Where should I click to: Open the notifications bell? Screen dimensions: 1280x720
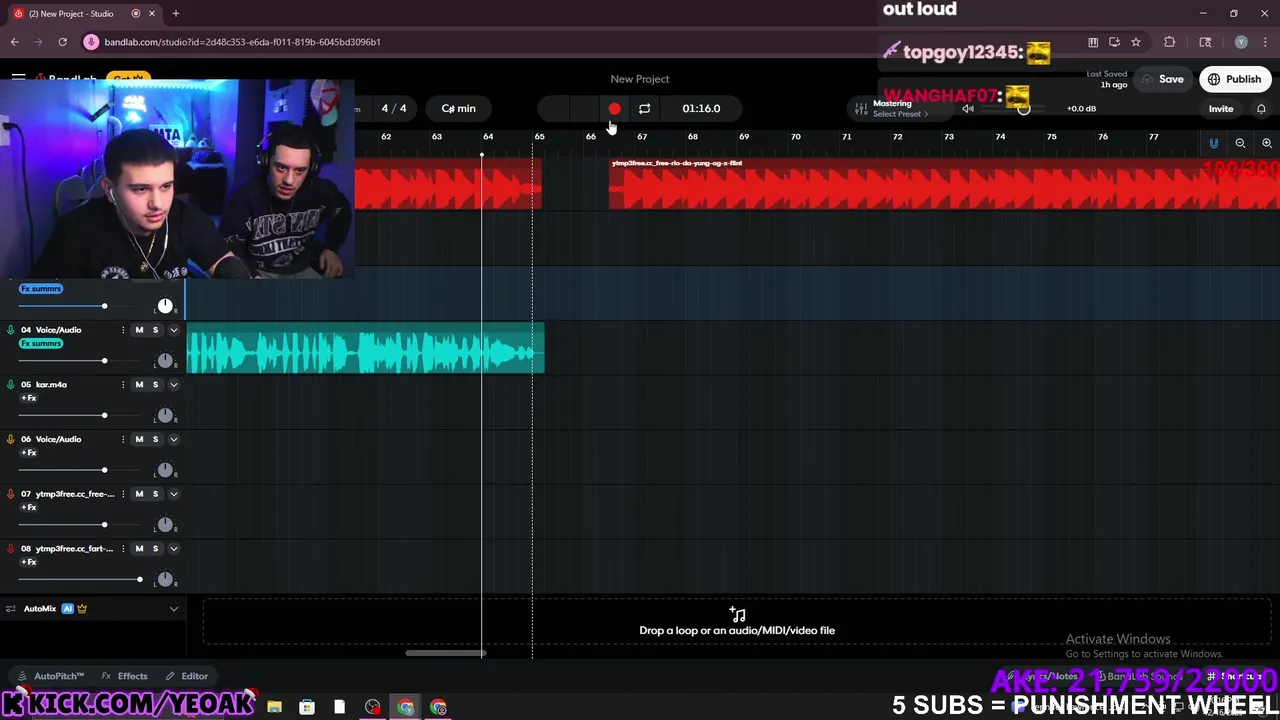pos(1261,108)
